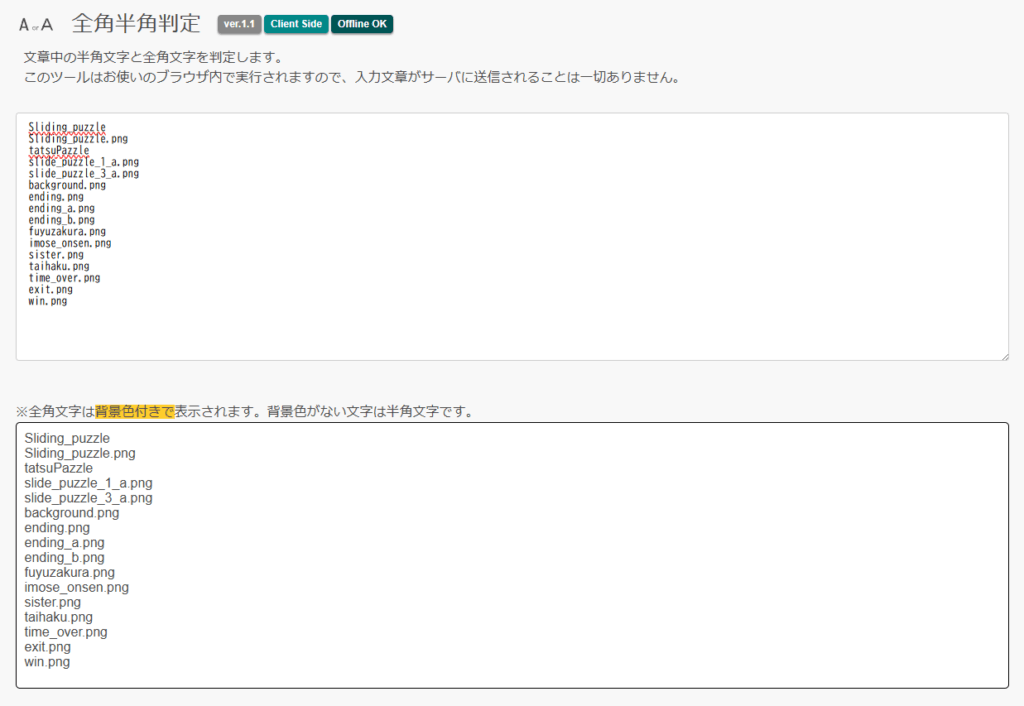The image size is (1024, 706).
Task: Click the highlighted '背景色付きで' sample text
Action: tap(135, 411)
